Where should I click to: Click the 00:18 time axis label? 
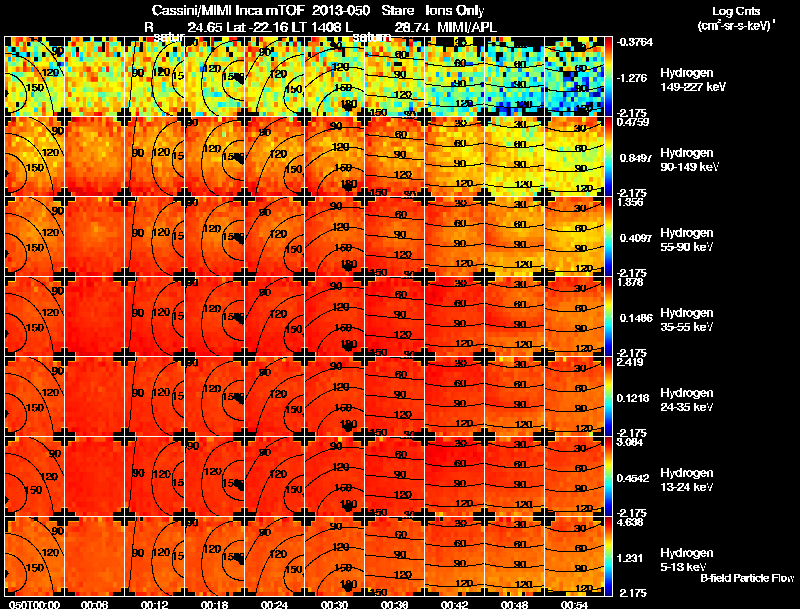pos(214,605)
